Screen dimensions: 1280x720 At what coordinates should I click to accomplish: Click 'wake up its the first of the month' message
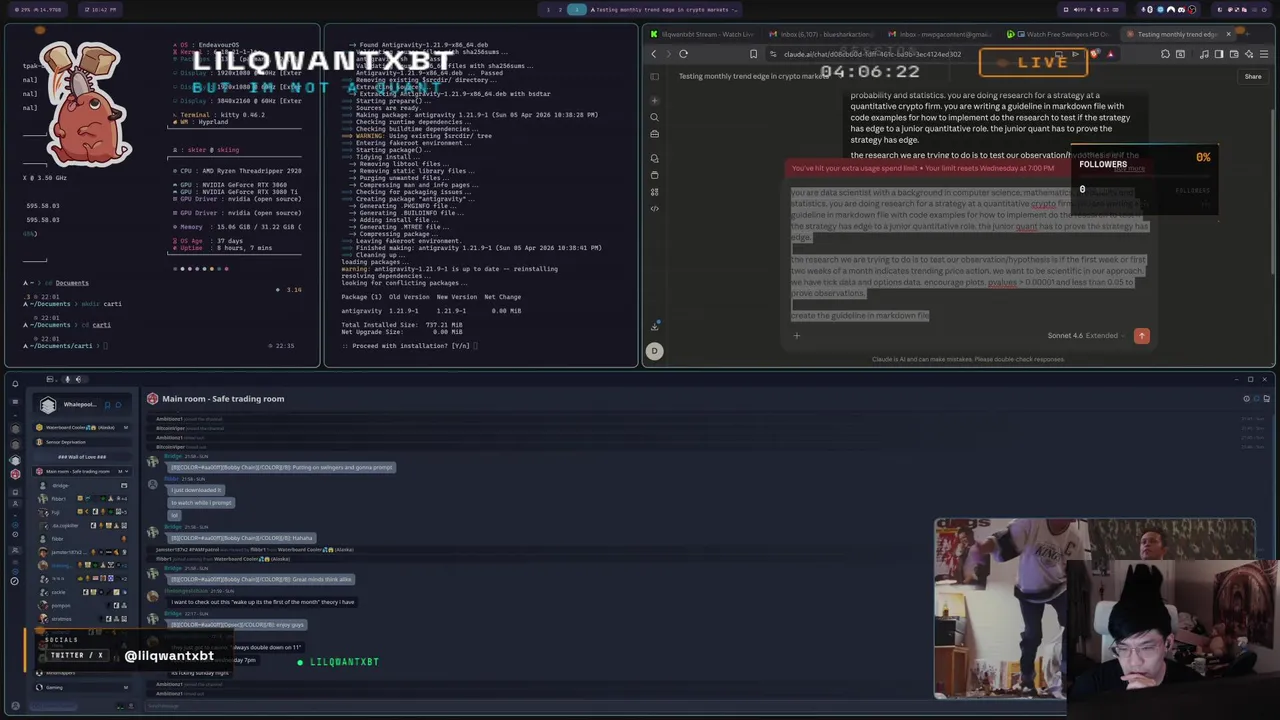pos(263,602)
